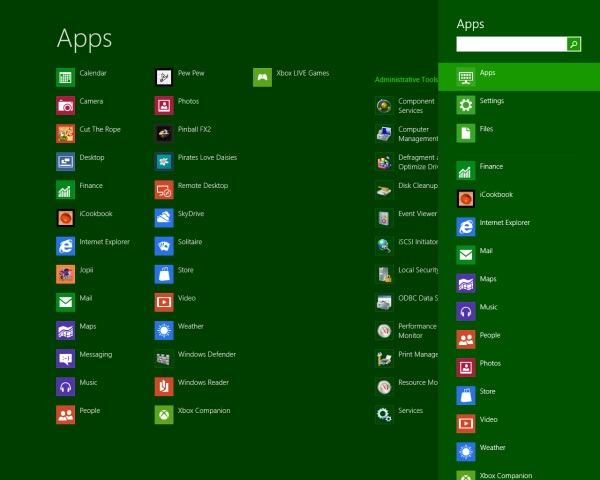600x480 pixels.
Task: Open Services admin tool icon
Action: pyautogui.click(x=384, y=415)
